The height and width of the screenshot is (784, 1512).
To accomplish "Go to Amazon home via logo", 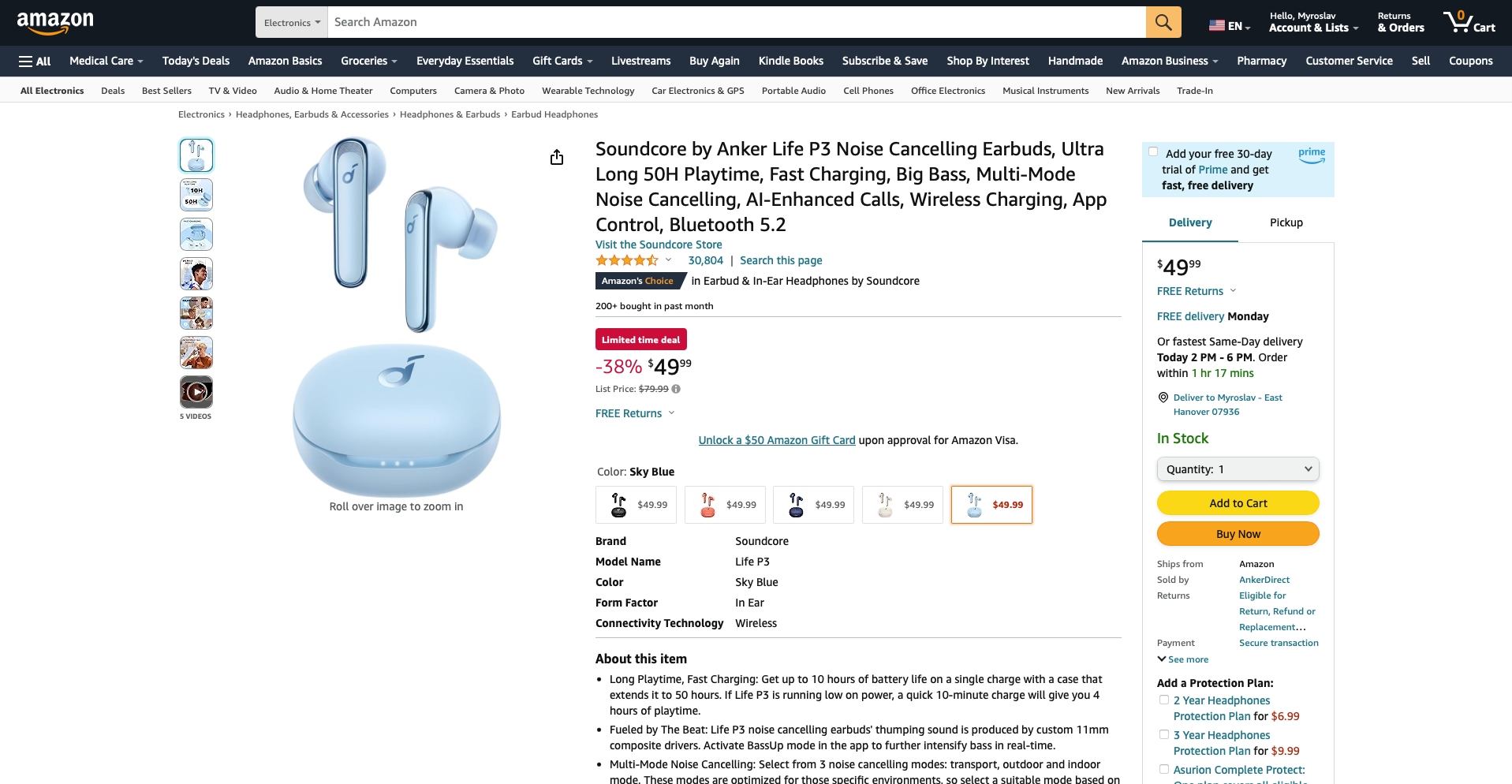I will 55,23.
